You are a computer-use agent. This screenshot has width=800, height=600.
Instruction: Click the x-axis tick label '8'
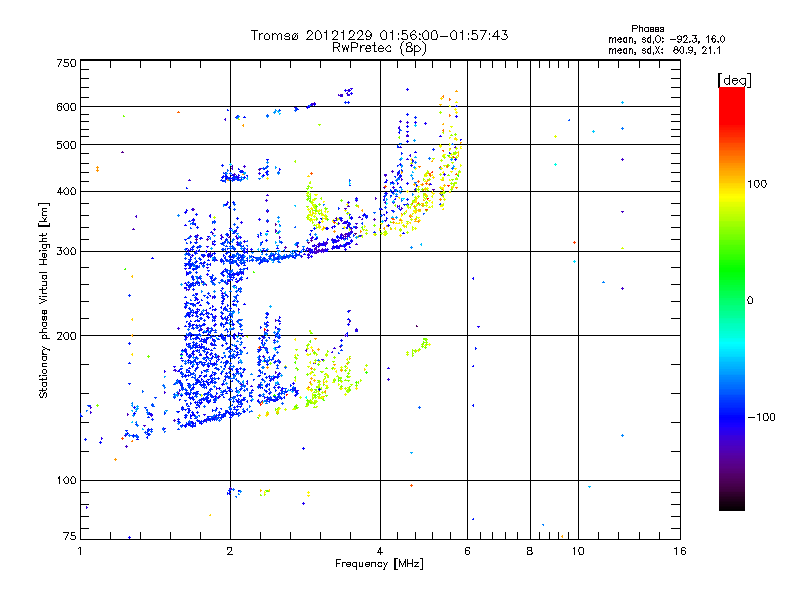(x=530, y=551)
